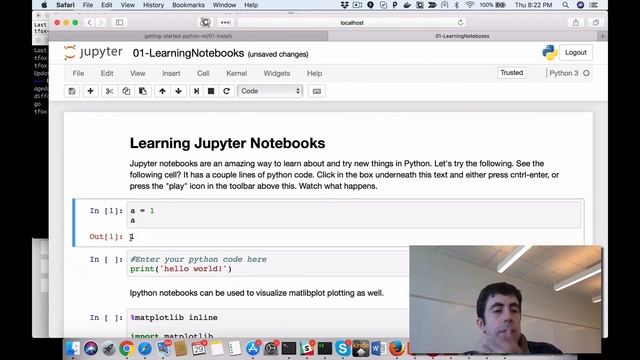The image size is (640, 360).
Task: Open a new Safari tab with plus
Action: pyautogui.click(x=602, y=36)
